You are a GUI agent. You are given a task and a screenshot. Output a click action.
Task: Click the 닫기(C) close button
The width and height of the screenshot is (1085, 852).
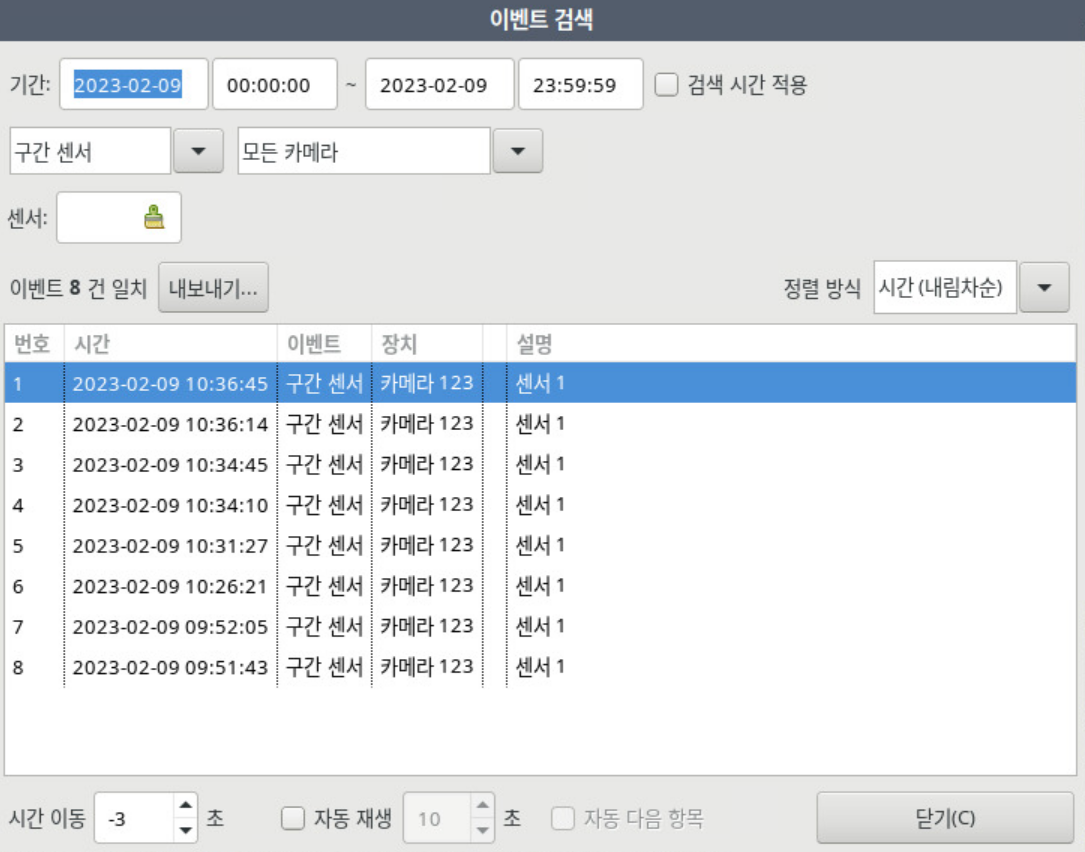944,818
